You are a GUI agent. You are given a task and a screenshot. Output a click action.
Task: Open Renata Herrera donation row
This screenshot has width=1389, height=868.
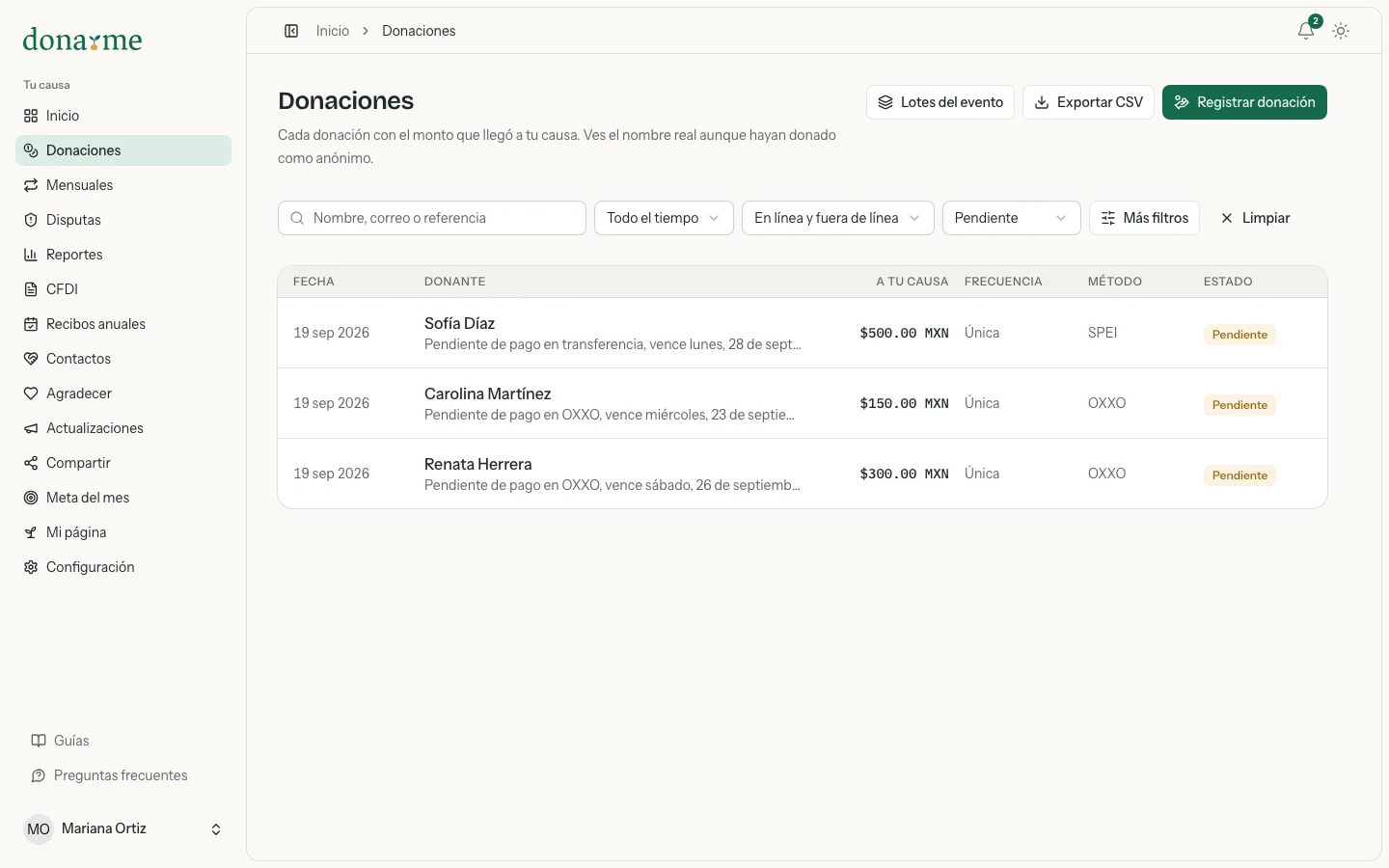click(x=803, y=474)
